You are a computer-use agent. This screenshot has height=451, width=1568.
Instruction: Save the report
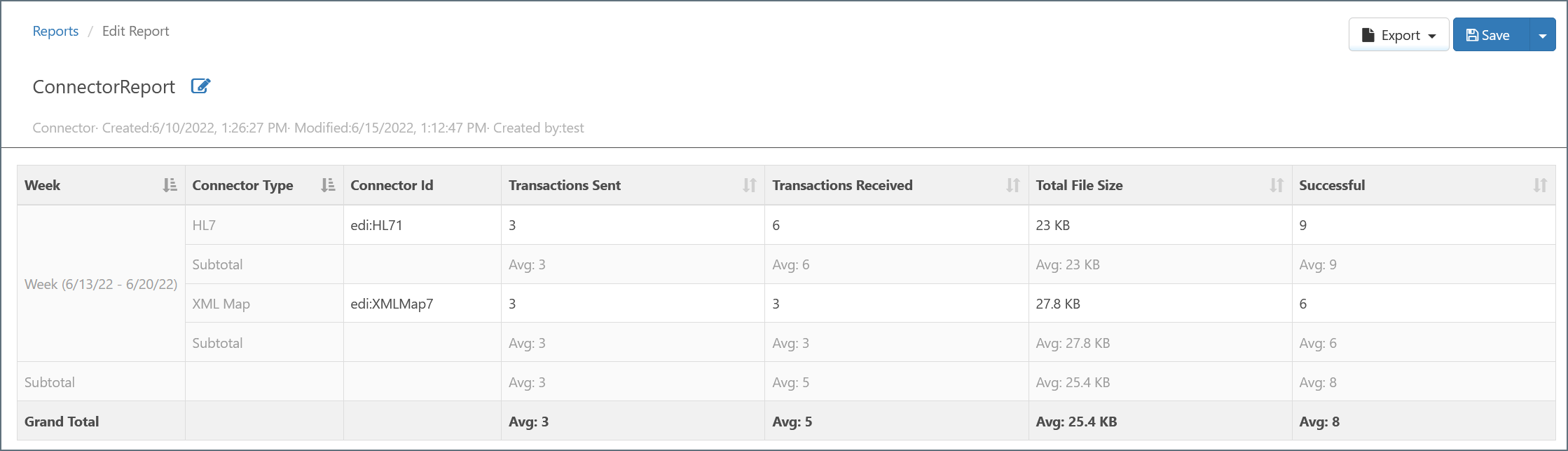tap(1491, 35)
